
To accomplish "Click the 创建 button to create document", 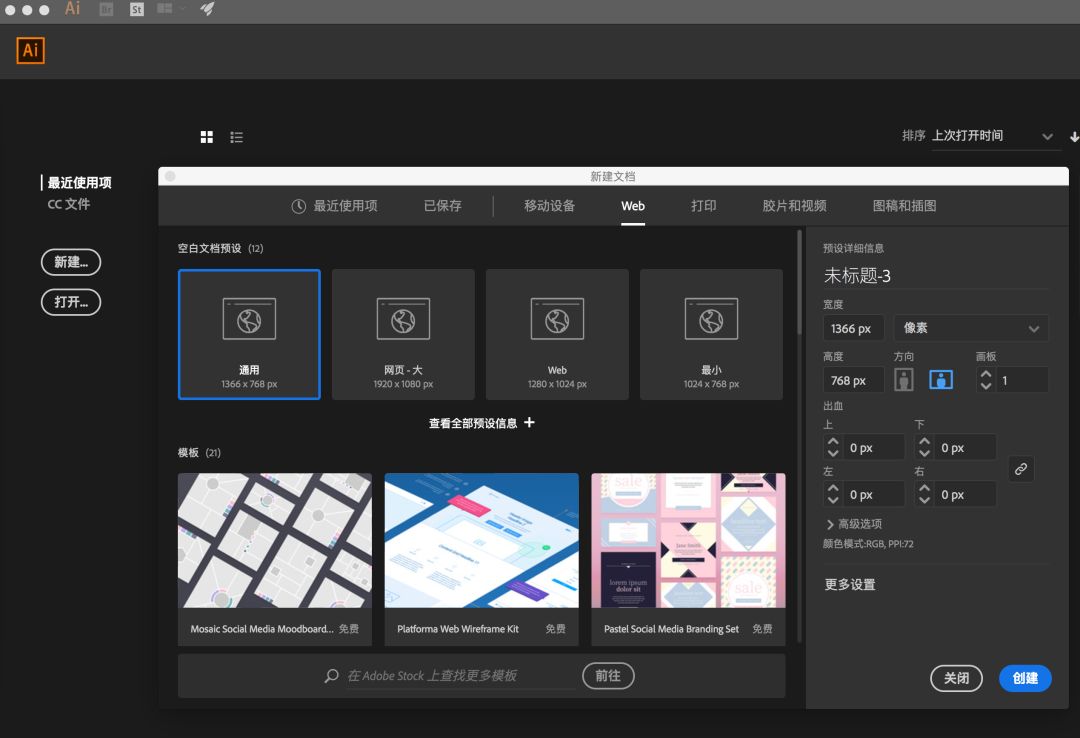I will [1024, 678].
